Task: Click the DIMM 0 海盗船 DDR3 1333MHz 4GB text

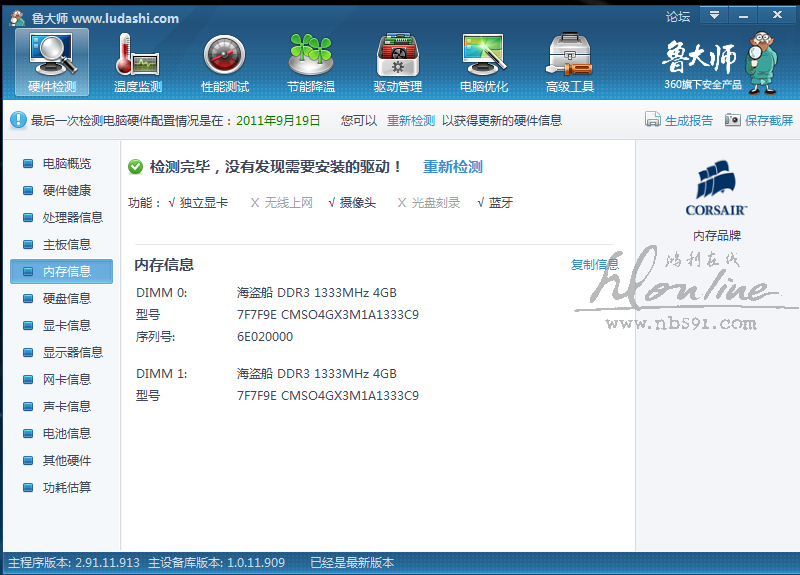Action: (316, 293)
